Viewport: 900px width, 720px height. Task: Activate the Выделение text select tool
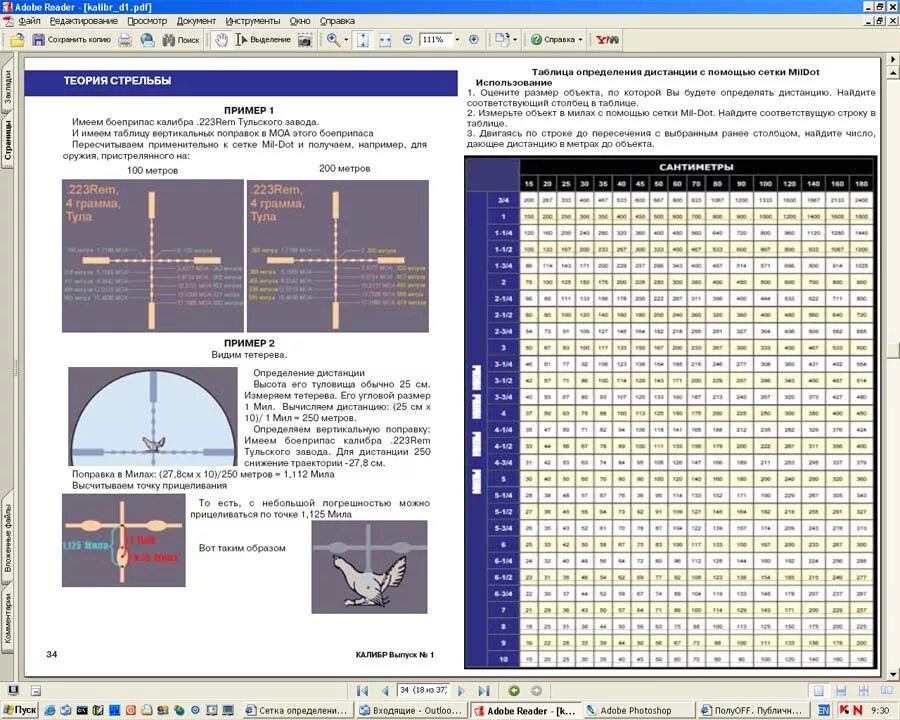coord(263,40)
